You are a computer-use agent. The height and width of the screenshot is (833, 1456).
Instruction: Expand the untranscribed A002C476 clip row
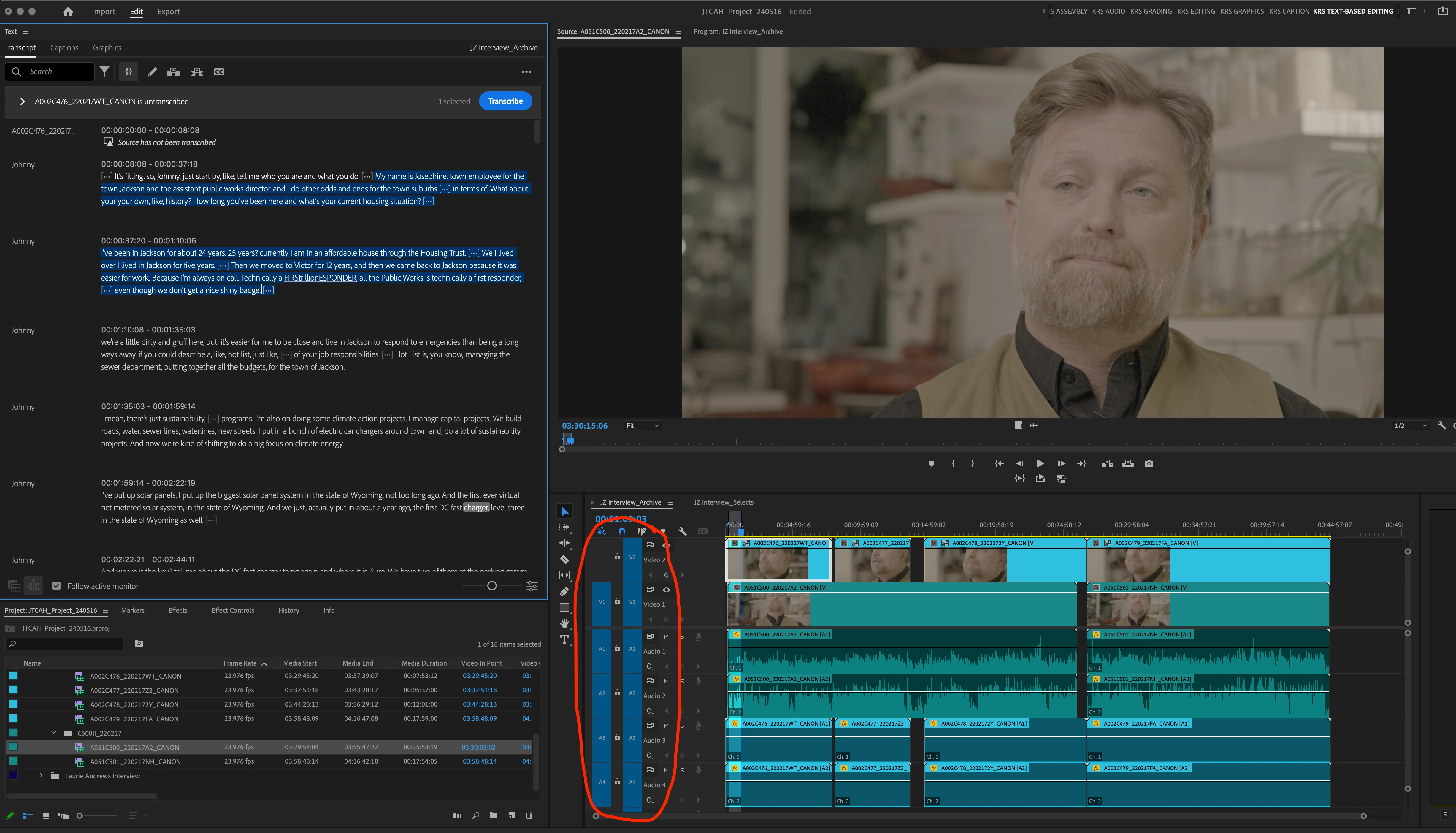click(22, 101)
